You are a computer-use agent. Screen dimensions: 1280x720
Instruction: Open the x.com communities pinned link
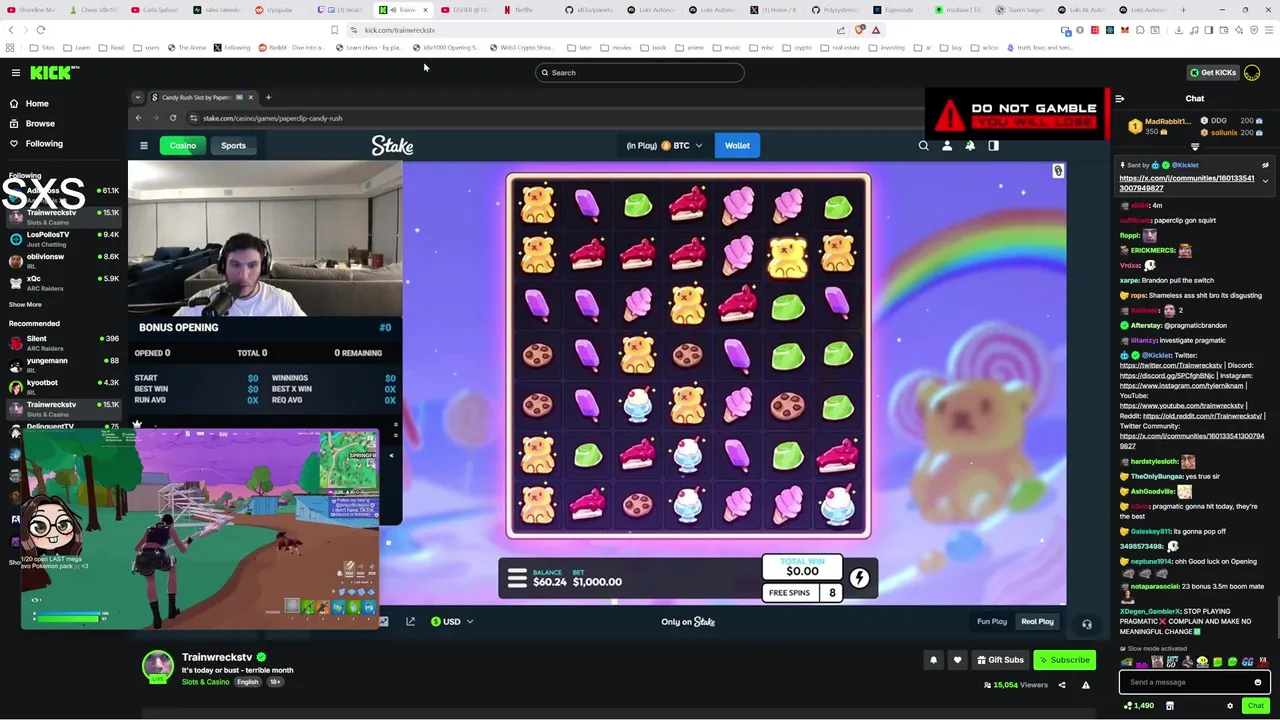click(1186, 183)
